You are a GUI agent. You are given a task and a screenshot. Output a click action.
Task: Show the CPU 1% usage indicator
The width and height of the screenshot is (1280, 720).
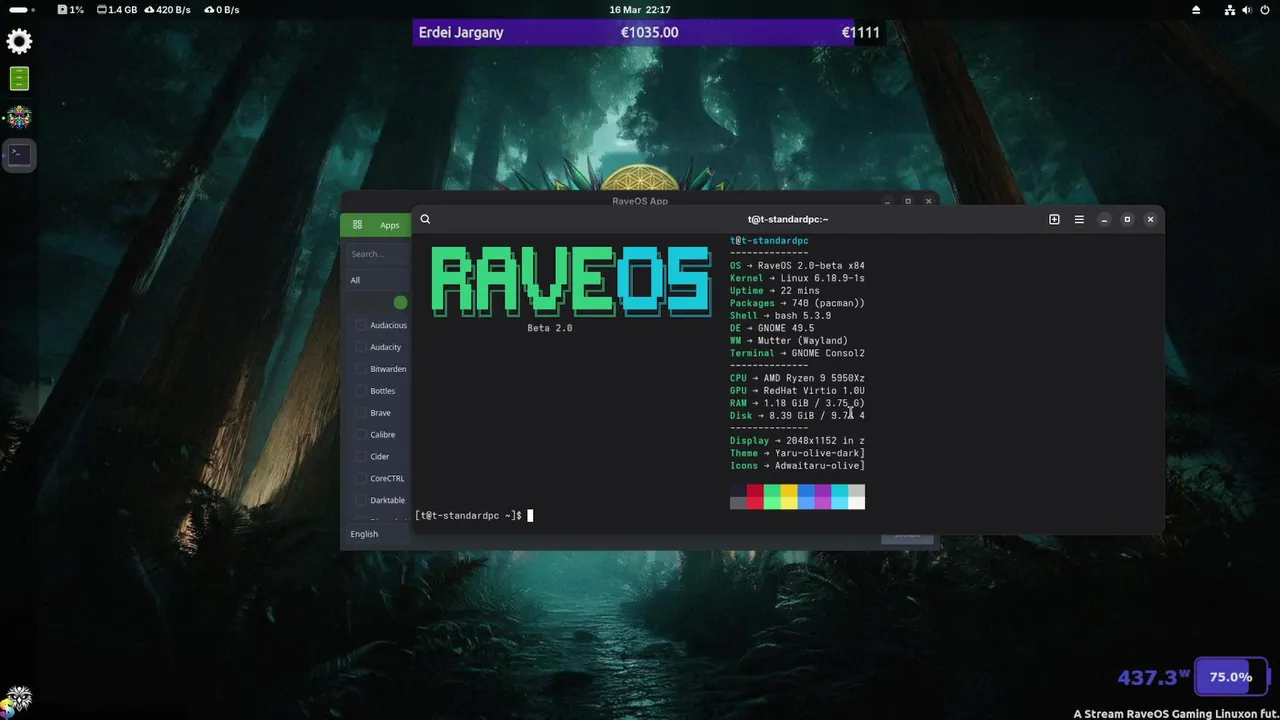coord(70,9)
